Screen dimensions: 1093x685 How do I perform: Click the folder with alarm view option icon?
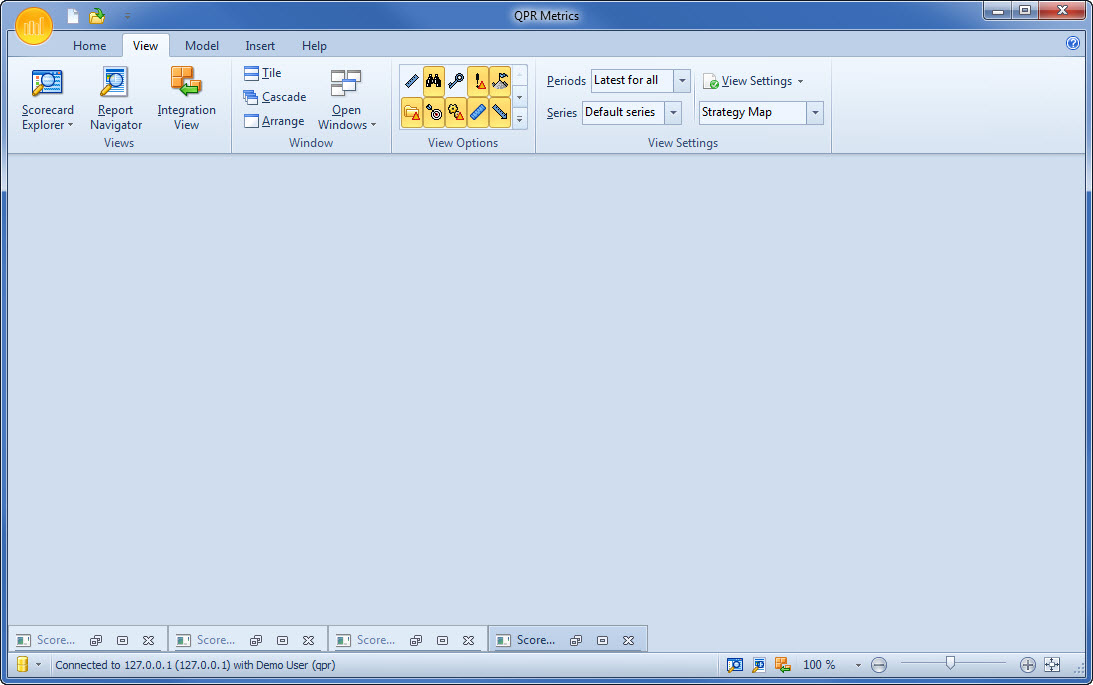(411, 112)
